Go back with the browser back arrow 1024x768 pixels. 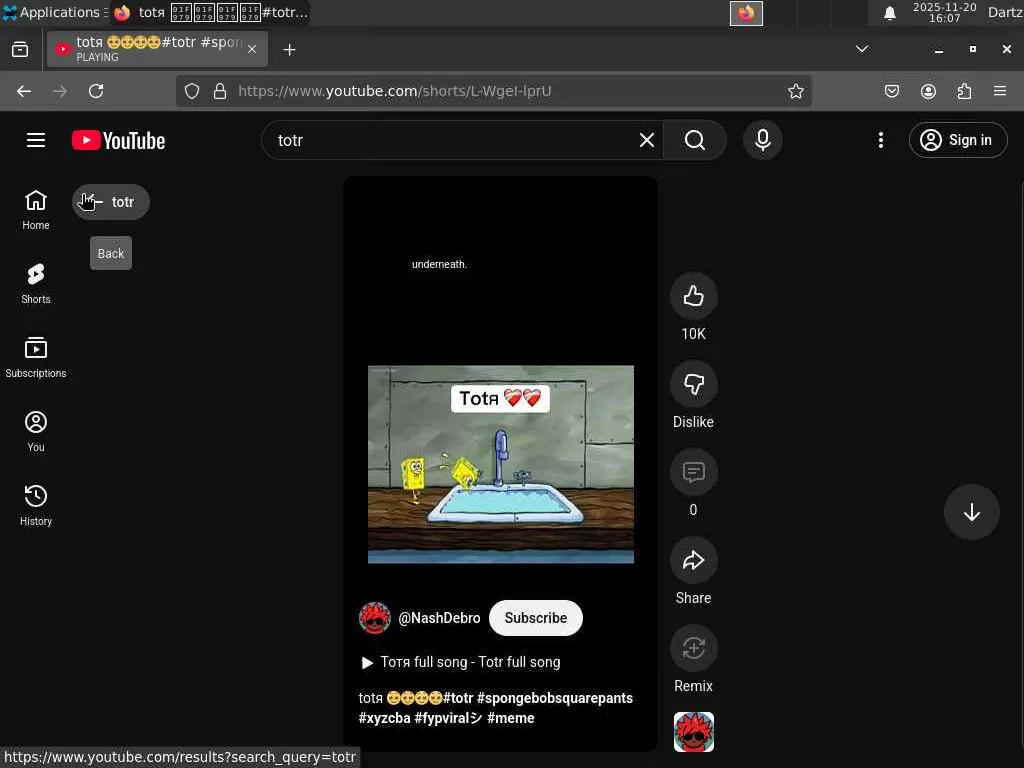tap(24, 91)
